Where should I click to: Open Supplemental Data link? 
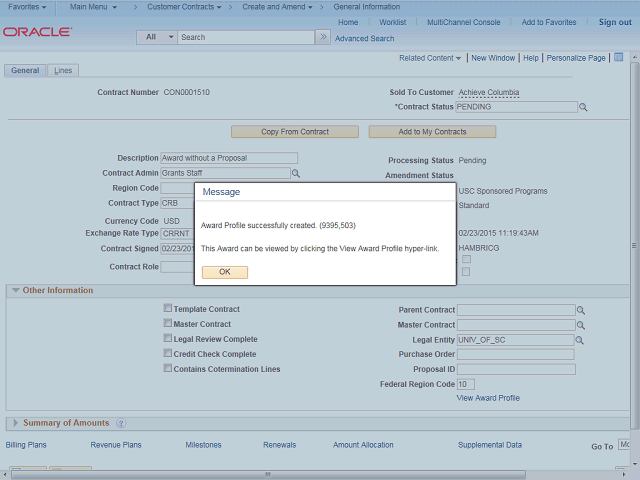pos(489,445)
